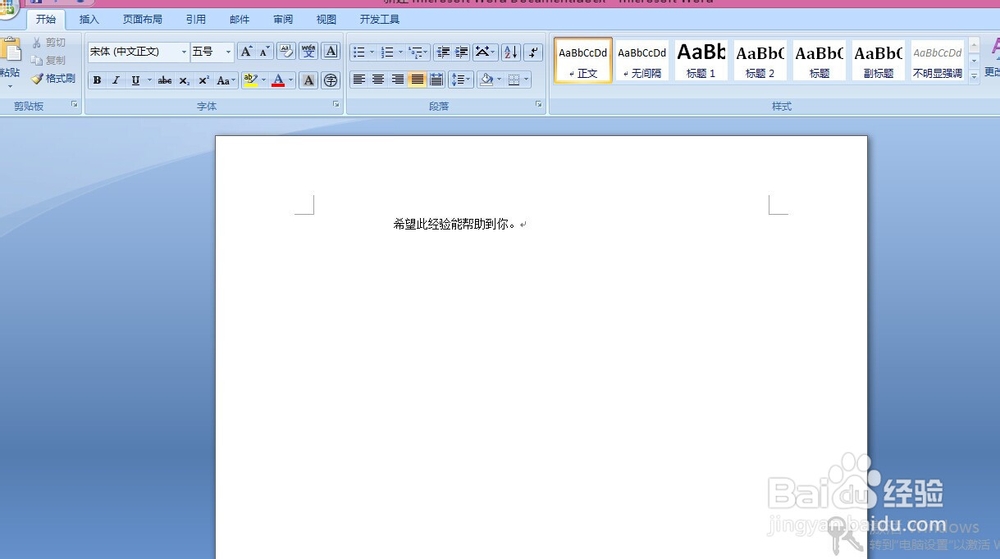Apply the 副标题 style
Image resolution: width=1000 pixels, height=559 pixels.
point(878,60)
